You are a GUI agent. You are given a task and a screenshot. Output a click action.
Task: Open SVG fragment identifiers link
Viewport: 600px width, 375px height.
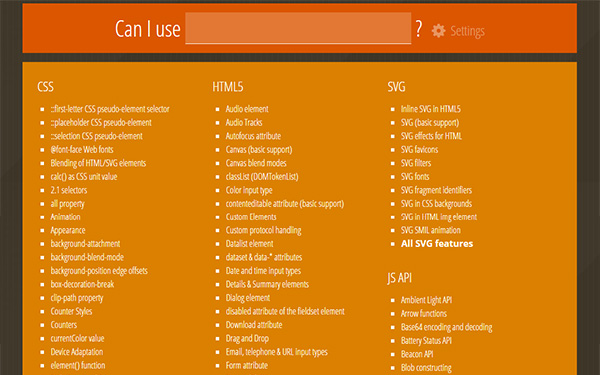click(x=436, y=190)
